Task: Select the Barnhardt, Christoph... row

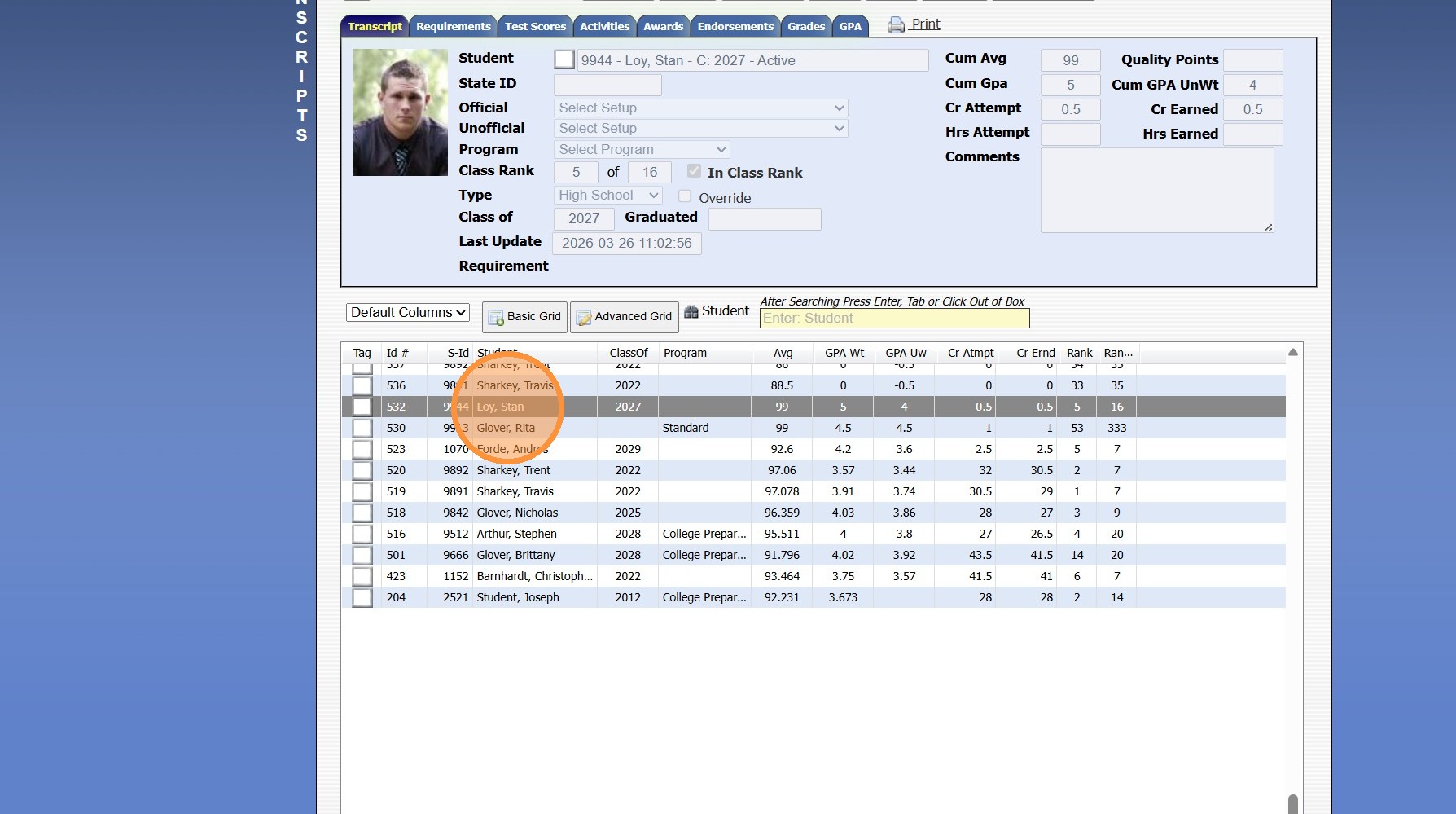Action: 814,576
